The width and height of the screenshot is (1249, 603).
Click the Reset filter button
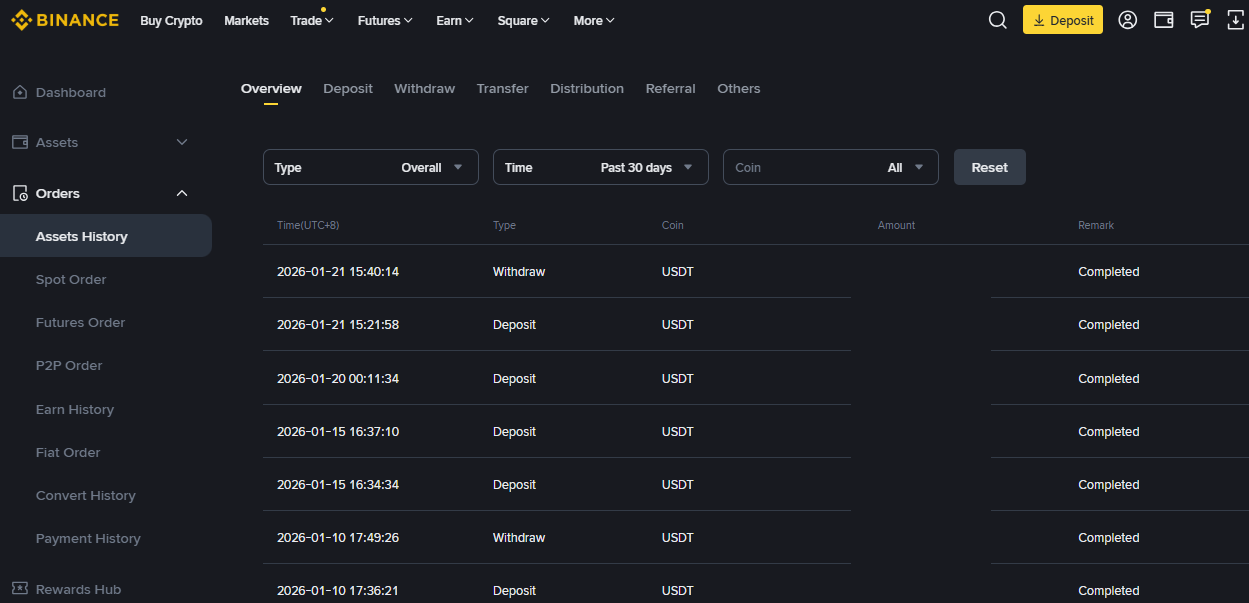pos(989,167)
